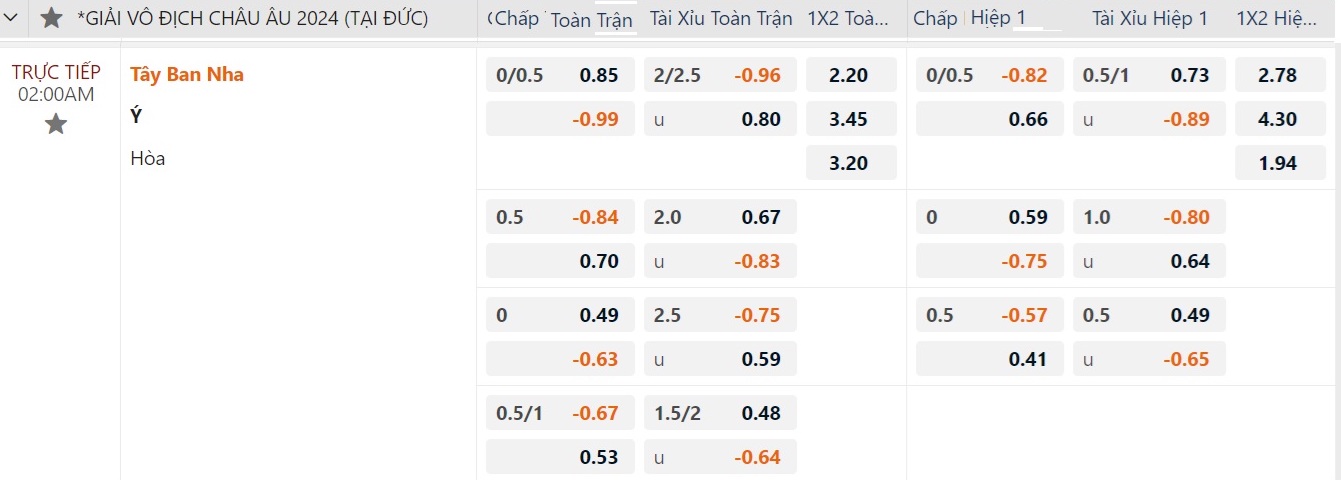
Task: Click first-half over 0.5/1 odds 0.73
Action: pyautogui.click(x=1149, y=75)
